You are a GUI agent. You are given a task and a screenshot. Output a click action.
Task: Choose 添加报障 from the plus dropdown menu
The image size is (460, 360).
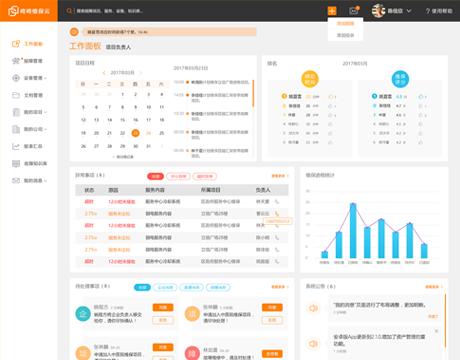345,24
